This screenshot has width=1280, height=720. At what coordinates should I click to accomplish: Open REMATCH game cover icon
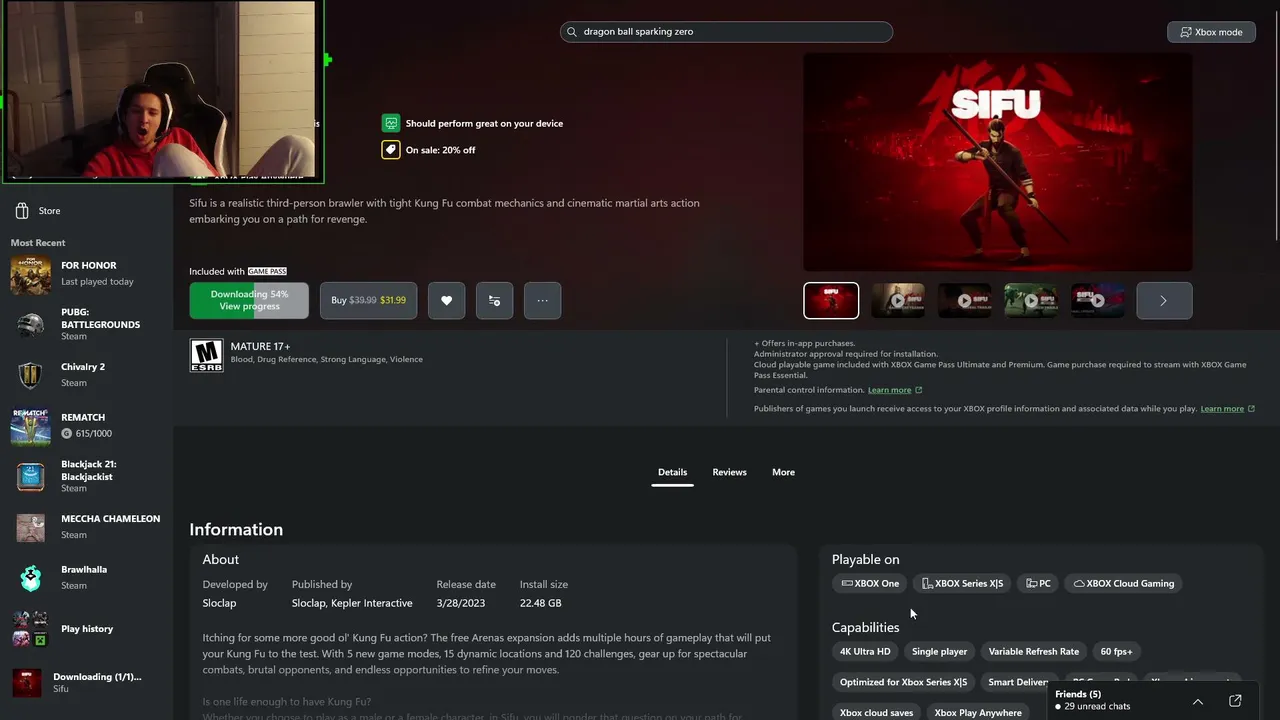pos(31,426)
